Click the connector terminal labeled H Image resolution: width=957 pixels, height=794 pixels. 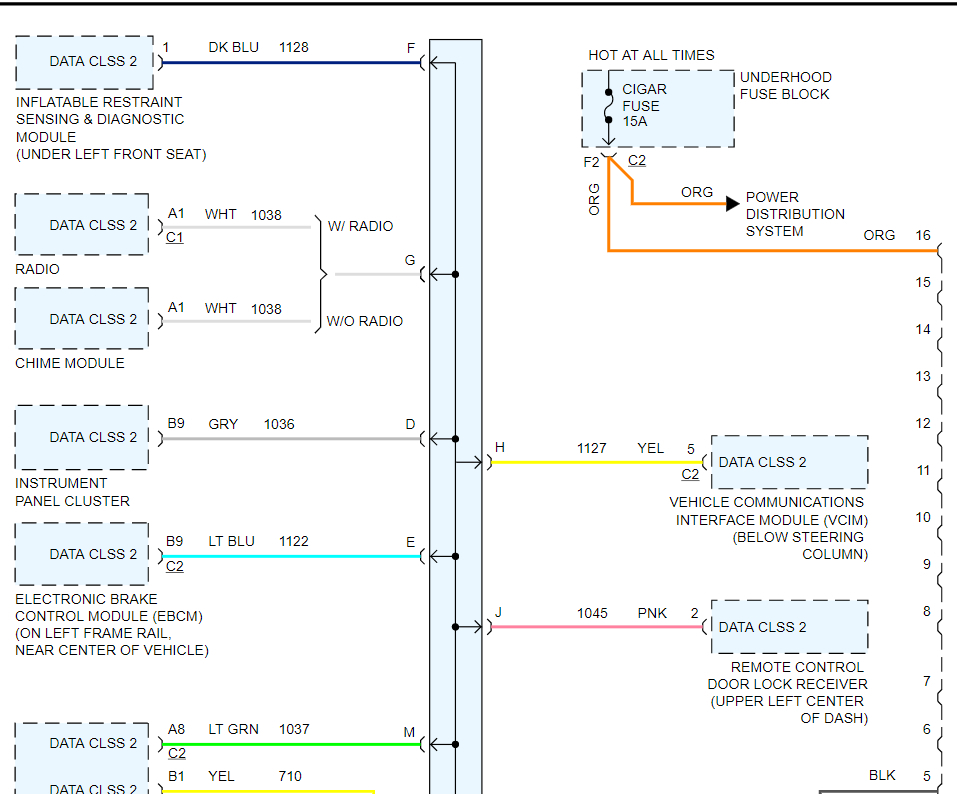click(x=499, y=447)
